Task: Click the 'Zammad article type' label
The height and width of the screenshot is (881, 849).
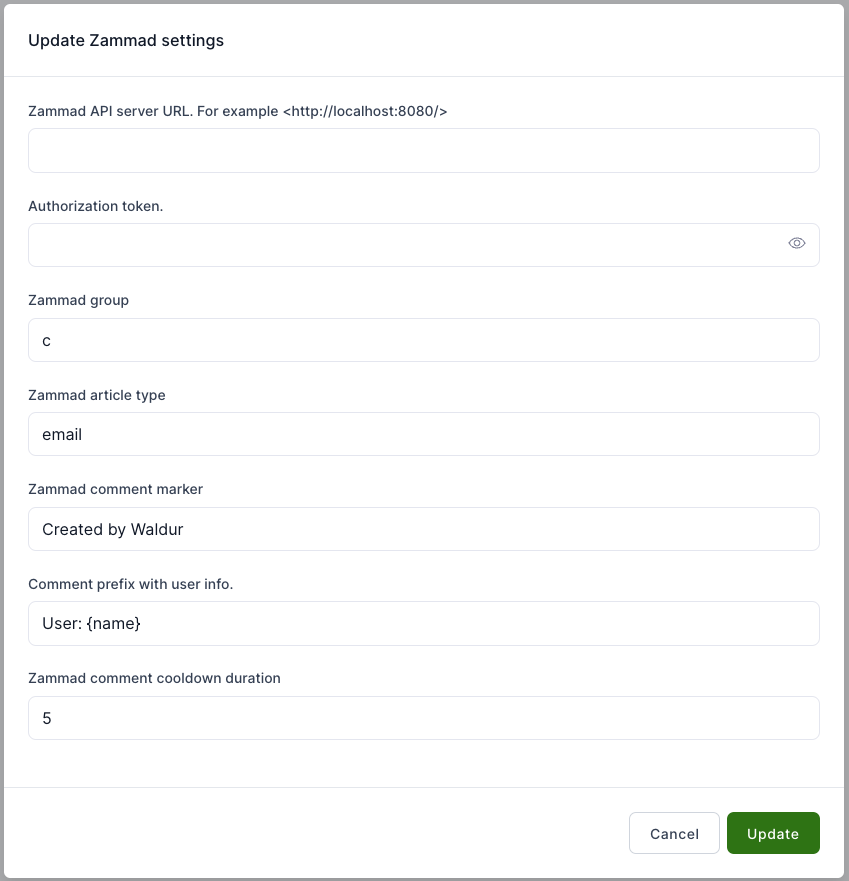Action: (x=97, y=395)
